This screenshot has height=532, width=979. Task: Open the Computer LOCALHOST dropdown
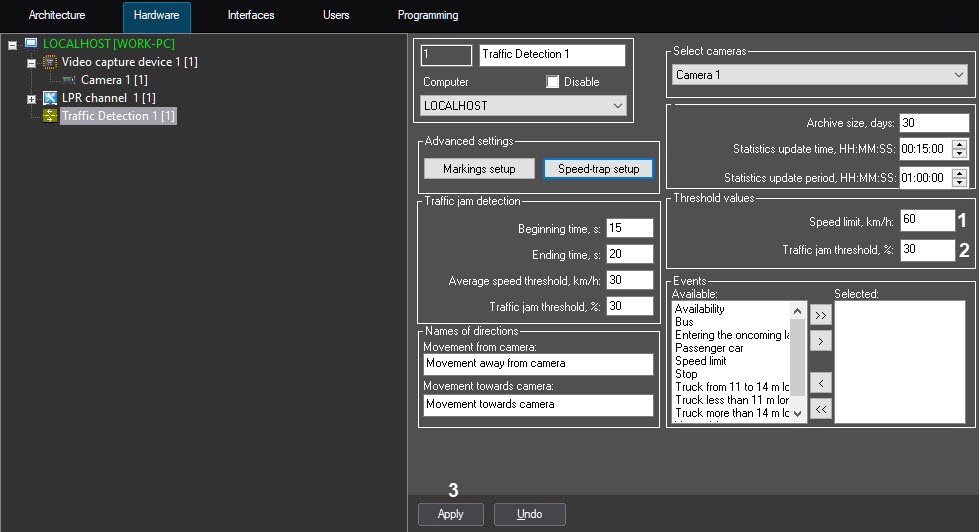(x=523, y=105)
